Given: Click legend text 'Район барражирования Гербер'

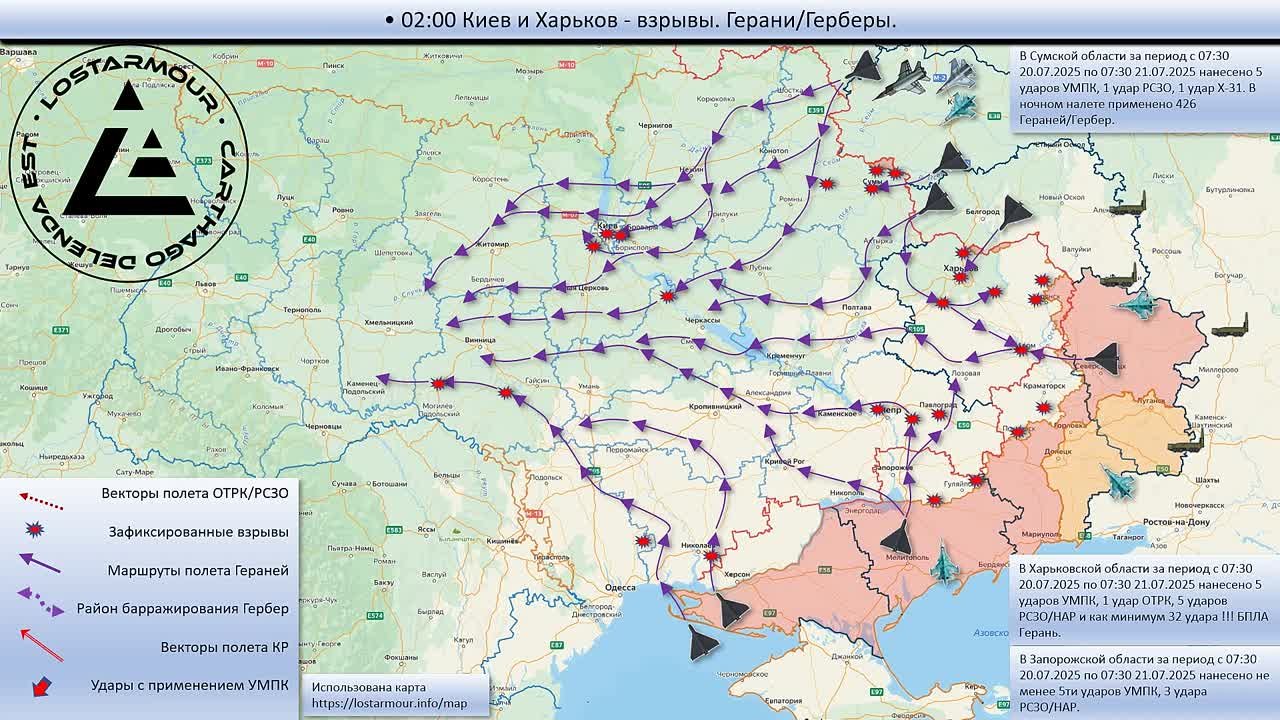Looking at the screenshot, I should pos(182,608).
